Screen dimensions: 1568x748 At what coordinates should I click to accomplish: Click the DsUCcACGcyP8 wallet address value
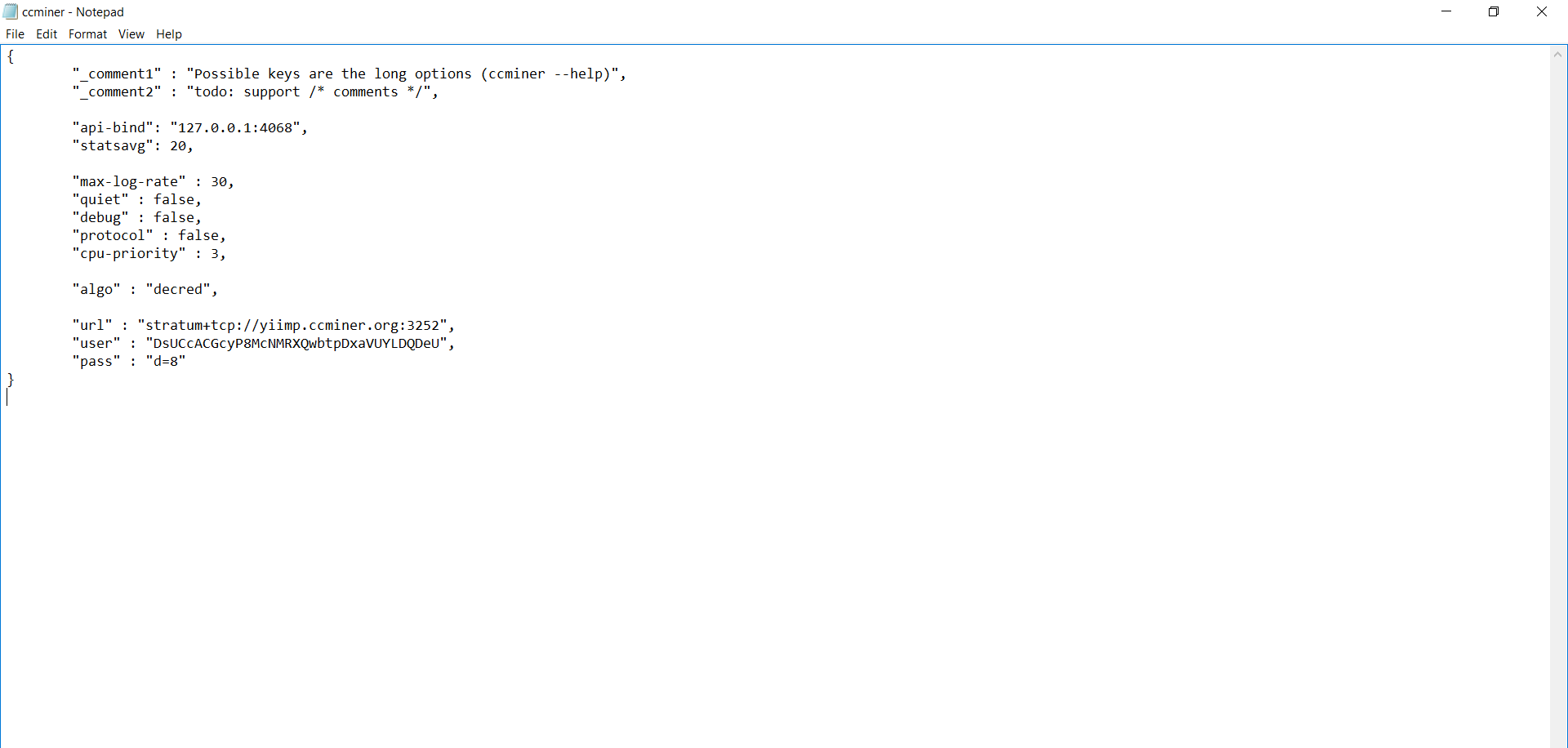[296, 344]
